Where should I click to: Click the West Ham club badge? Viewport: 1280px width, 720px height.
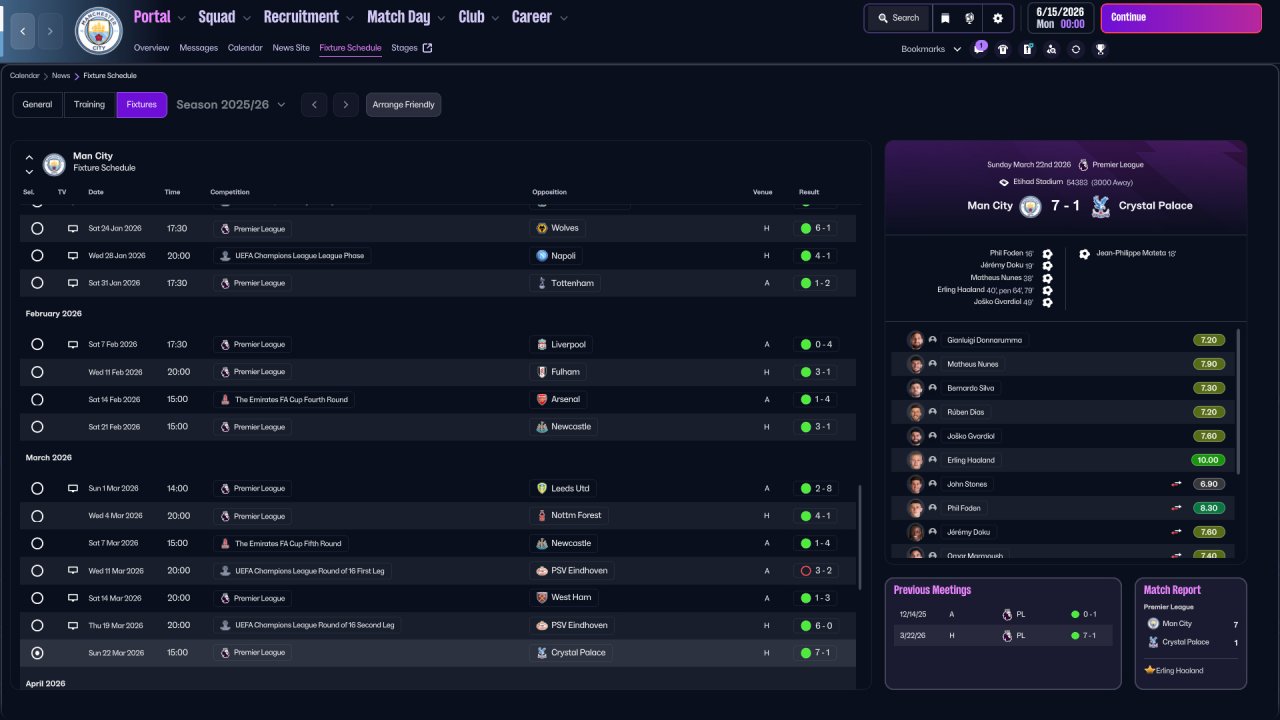pyautogui.click(x=543, y=598)
